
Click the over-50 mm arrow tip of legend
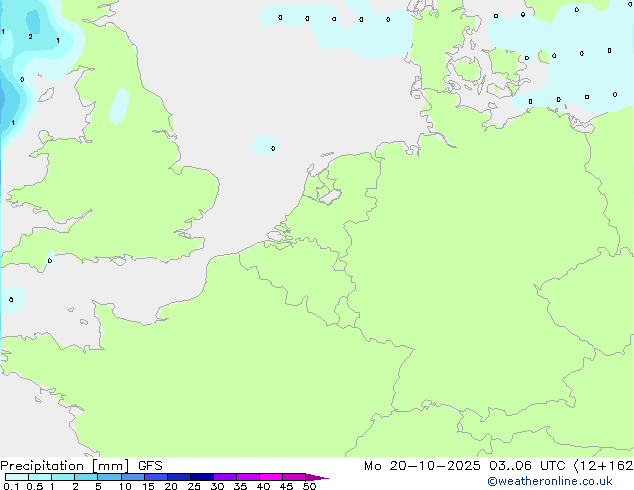317,477
